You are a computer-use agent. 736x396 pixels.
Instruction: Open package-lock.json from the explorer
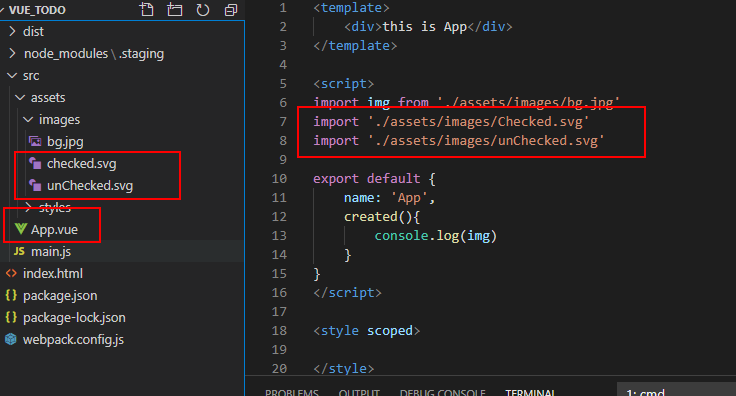[x=74, y=318]
